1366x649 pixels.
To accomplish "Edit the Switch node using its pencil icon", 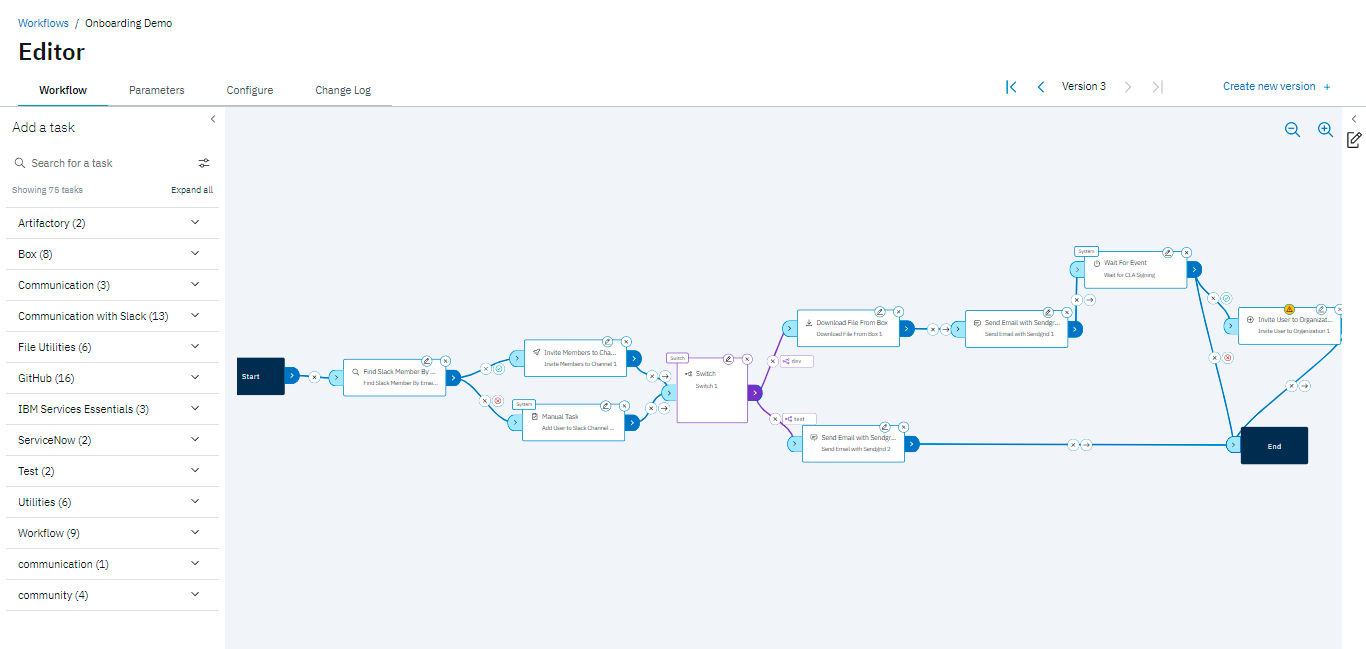I will point(728,359).
